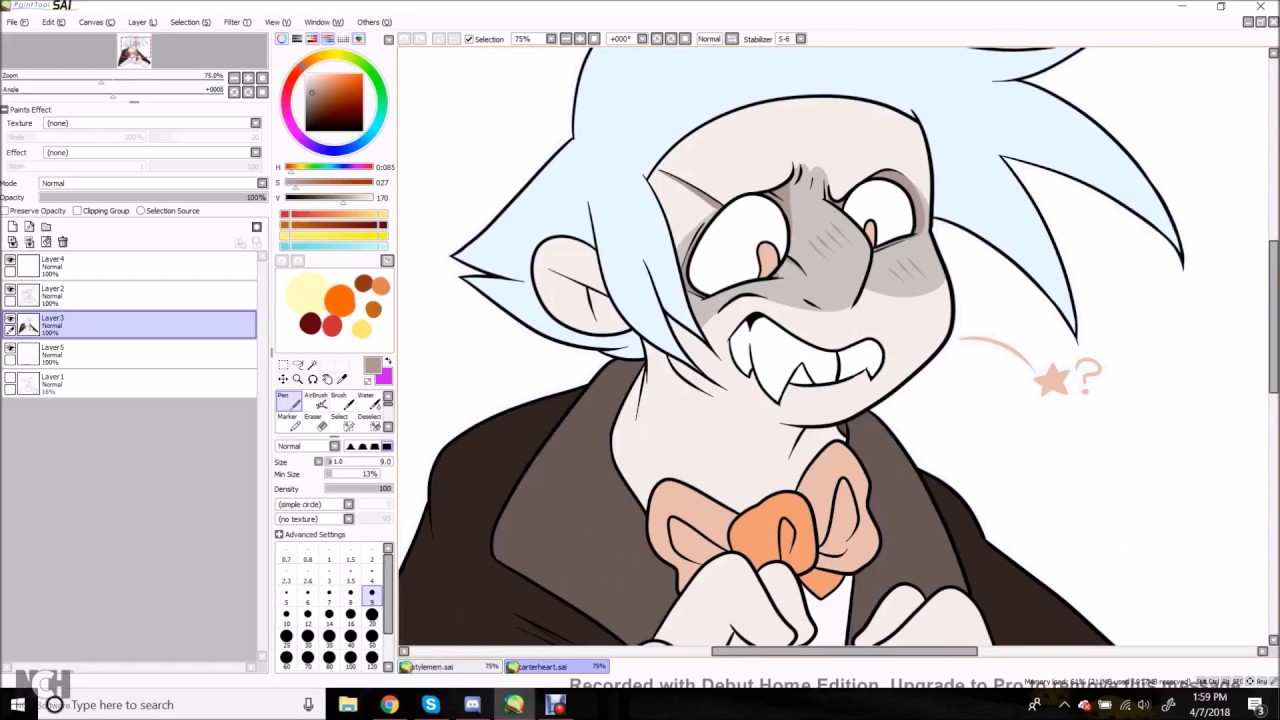Delete the selected layer with trash icon
Screen dimensions: 1280x720
[63, 242]
